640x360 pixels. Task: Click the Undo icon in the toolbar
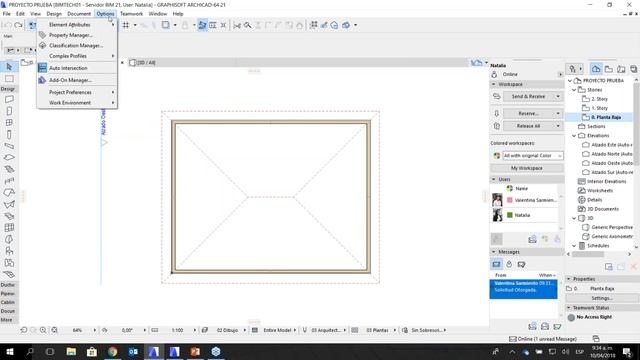click(7, 25)
